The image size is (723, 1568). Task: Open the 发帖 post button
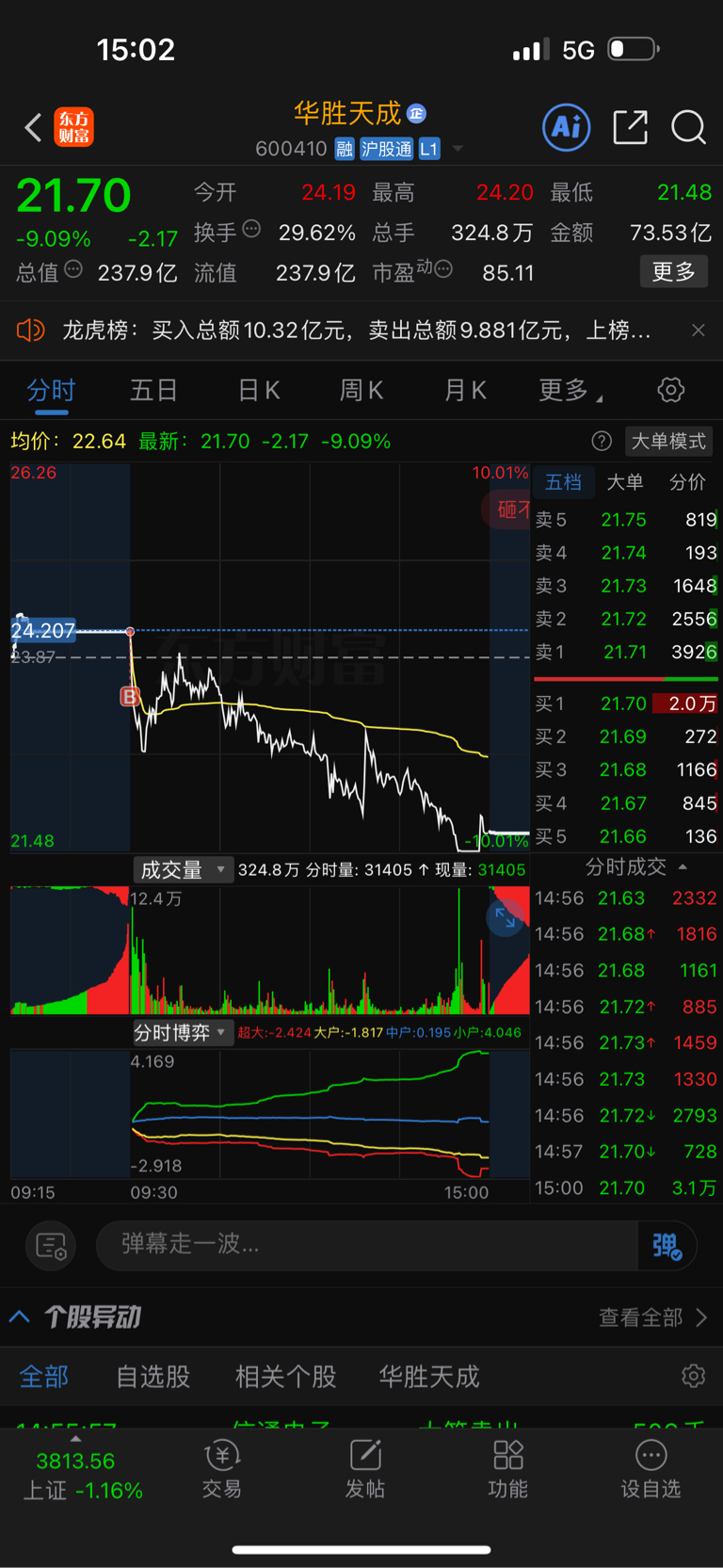tap(365, 1469)
